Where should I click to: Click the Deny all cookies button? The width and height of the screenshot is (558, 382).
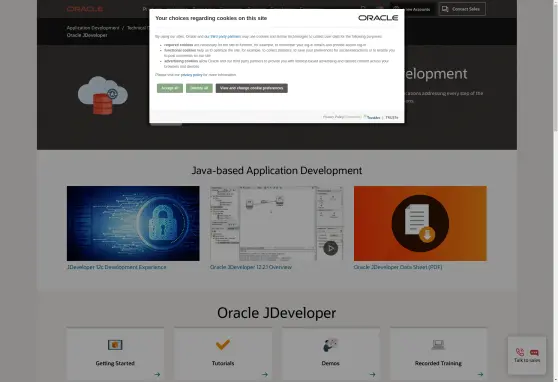point(199,88)
